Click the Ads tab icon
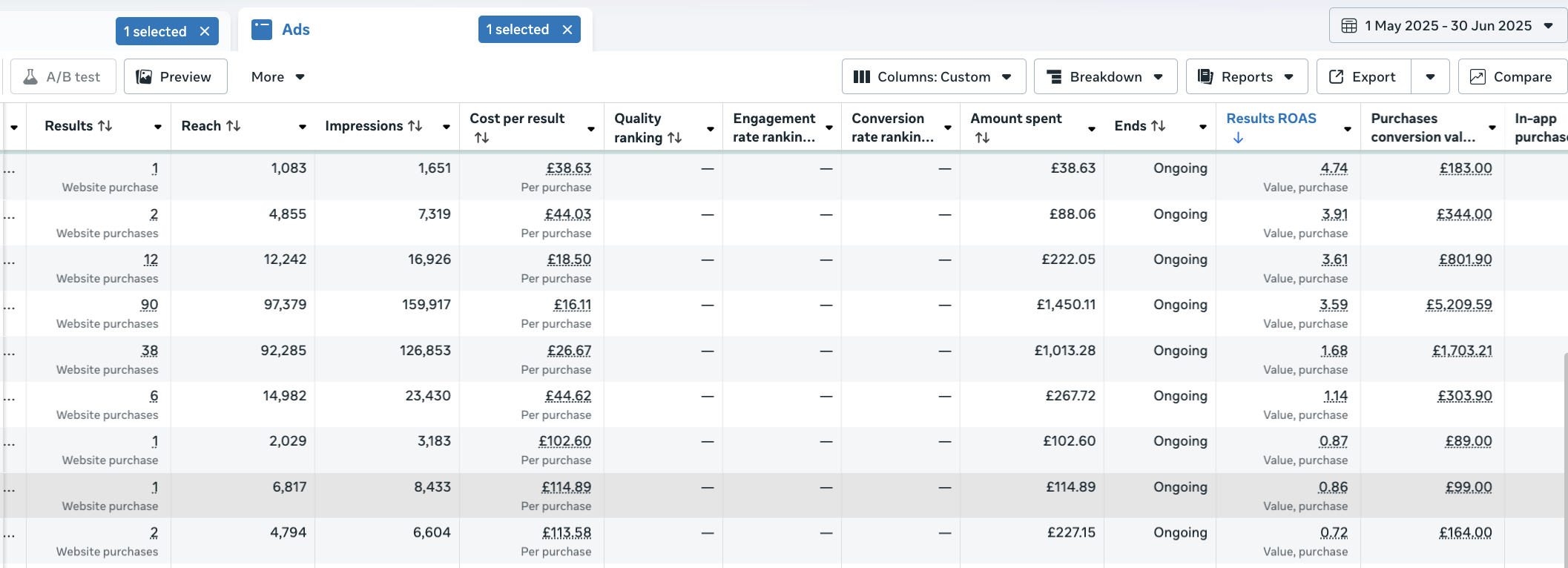 [262, 30]
